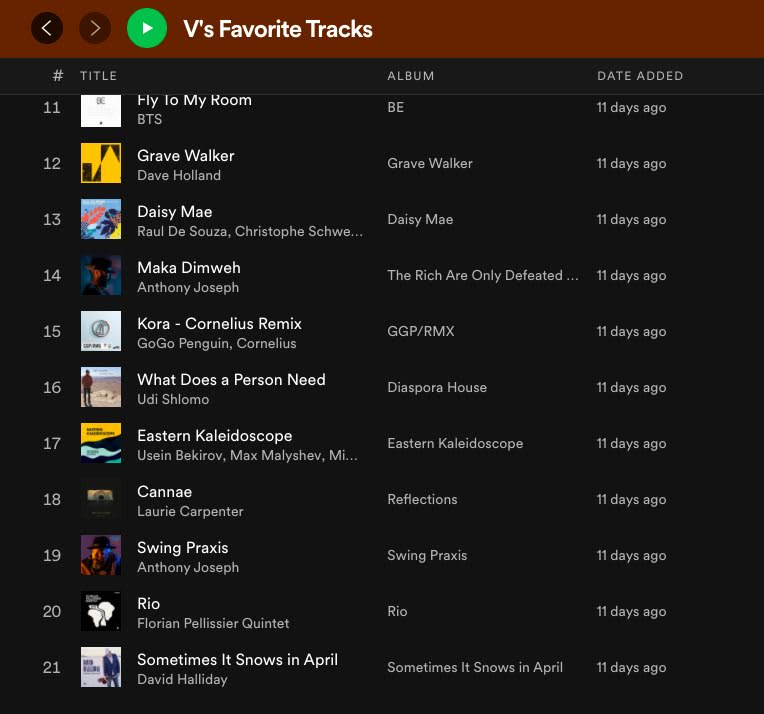Click Eastern Kaleidoscope track cover art
The width and height of the screenshot is (764, 714).
(x=101, y=444)
